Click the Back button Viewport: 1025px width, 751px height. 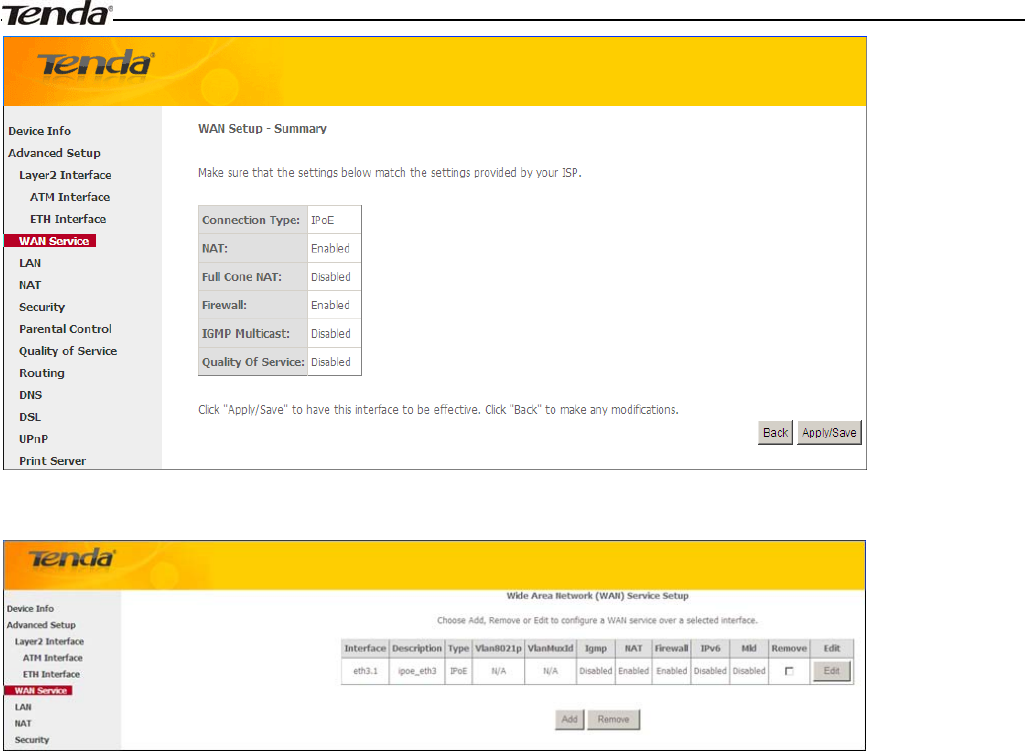(775, 433)
